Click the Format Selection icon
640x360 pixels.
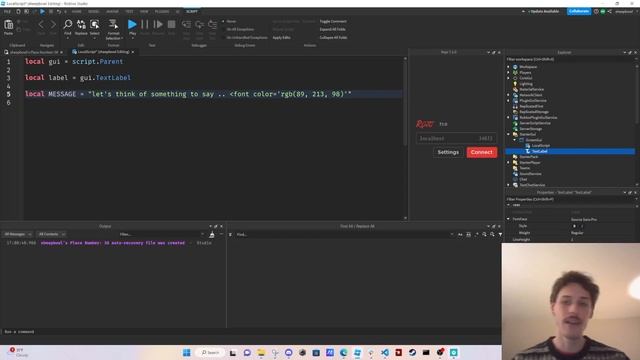(x=113, y=24)
